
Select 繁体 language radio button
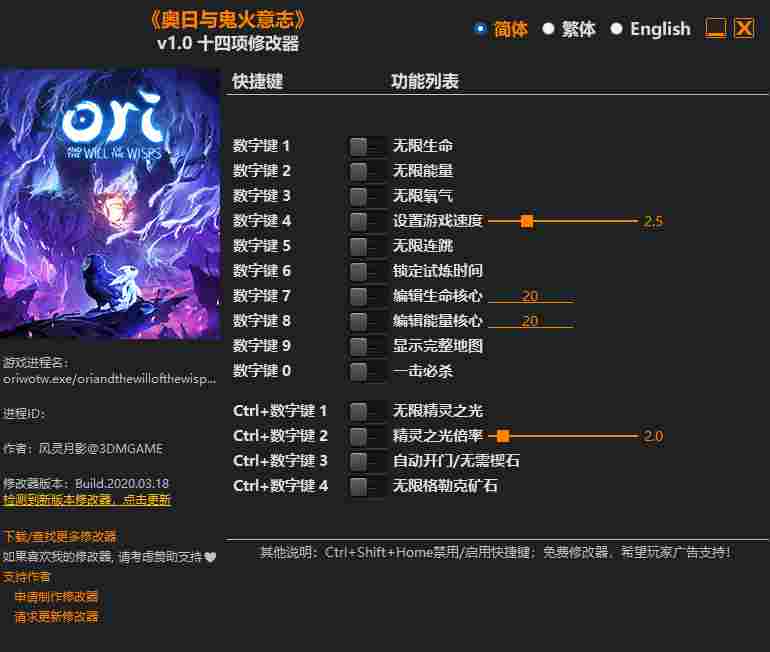pos(548,29)
